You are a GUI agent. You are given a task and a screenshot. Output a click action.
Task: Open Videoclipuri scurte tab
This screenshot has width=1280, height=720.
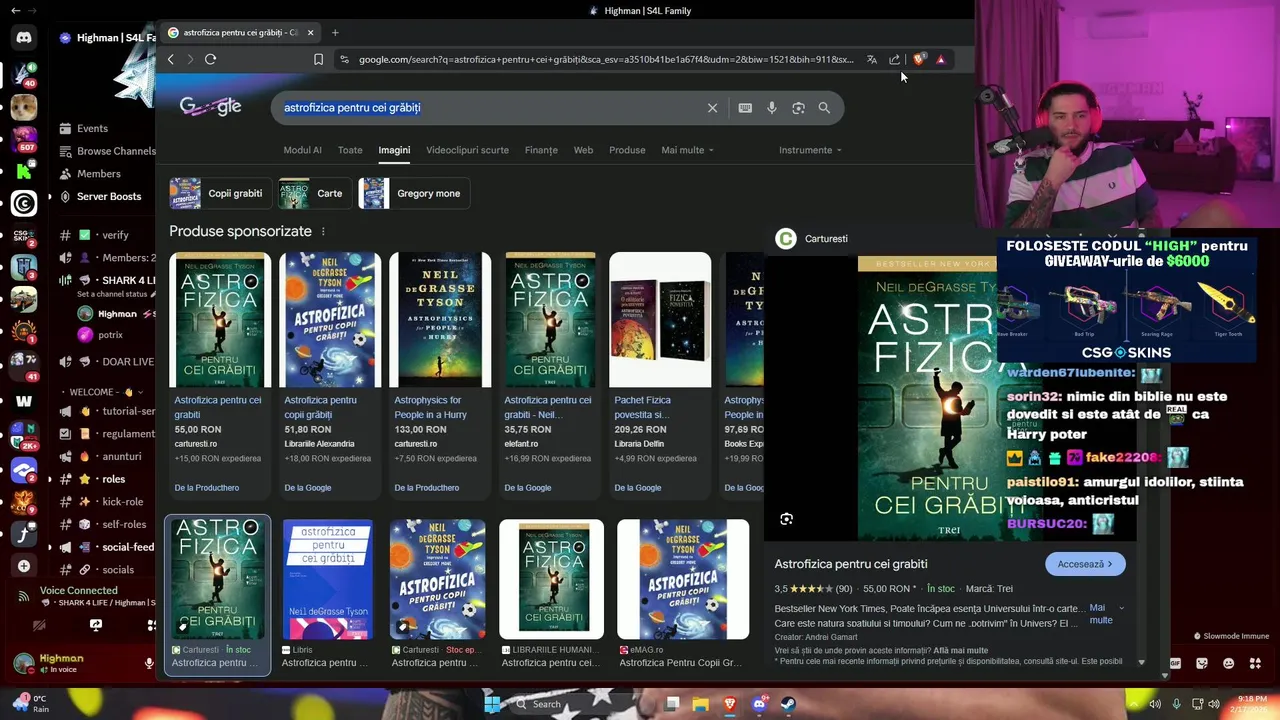click(467, 150)
